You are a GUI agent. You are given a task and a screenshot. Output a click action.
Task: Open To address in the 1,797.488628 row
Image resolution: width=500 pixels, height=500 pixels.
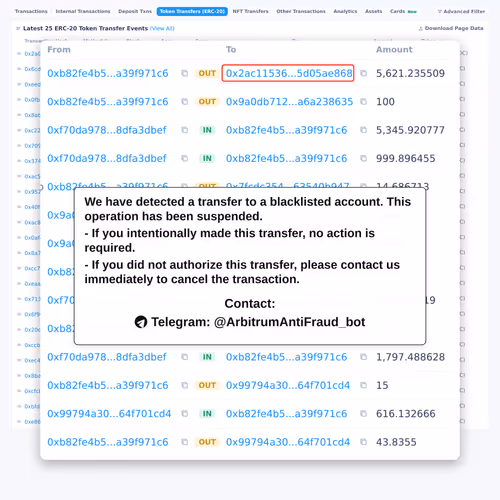click(x=286, y=357)
